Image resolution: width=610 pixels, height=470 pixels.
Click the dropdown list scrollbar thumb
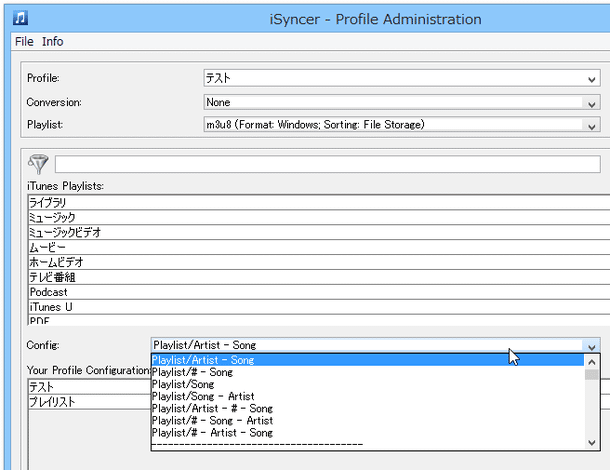(592, 375)
